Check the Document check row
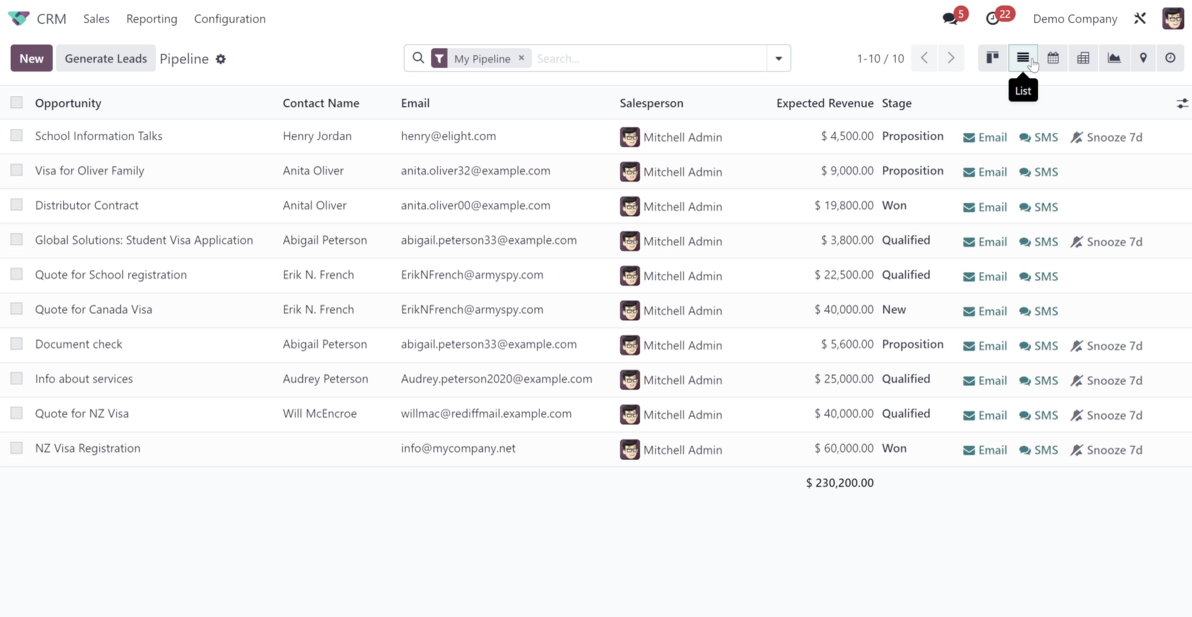Image resolution: width=1192 pixels, height=617 pixels. [17, 343]
